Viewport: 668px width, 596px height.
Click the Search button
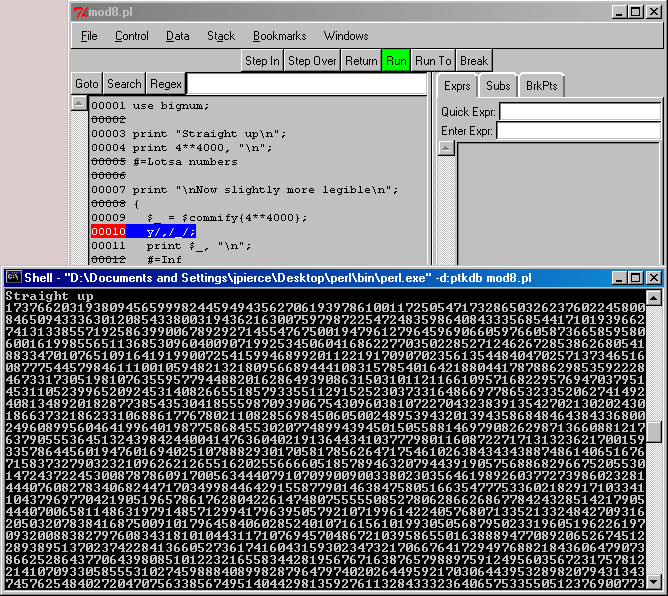124,84
